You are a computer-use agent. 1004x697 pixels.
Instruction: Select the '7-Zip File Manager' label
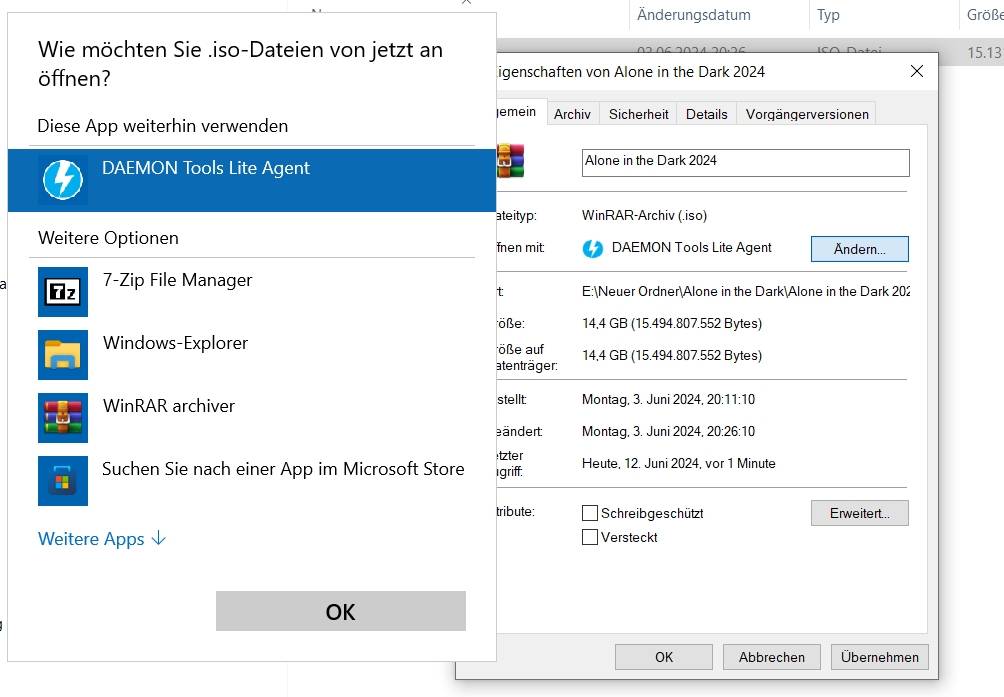[177, 280]
